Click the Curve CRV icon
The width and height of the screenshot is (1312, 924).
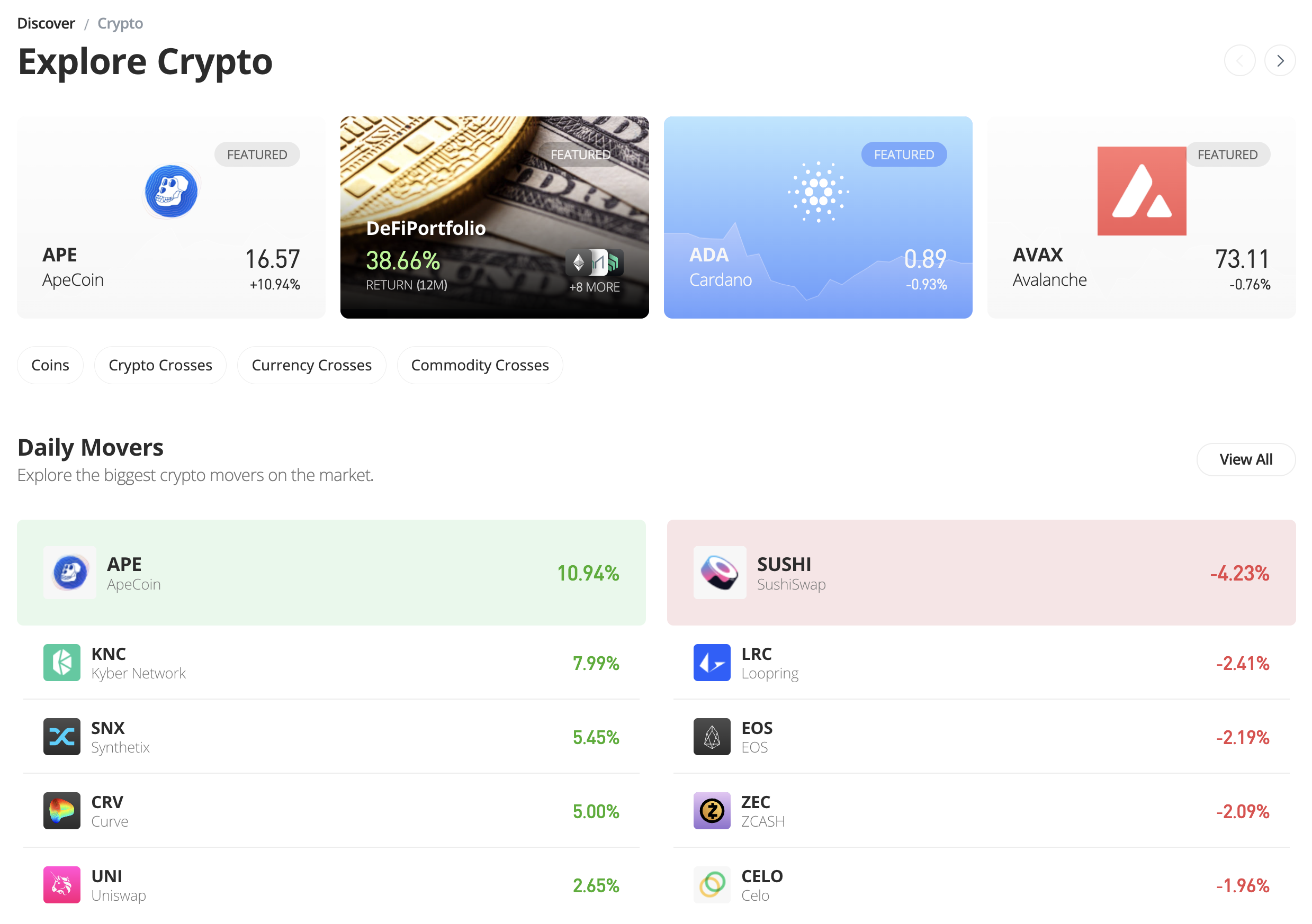point(62,811)
